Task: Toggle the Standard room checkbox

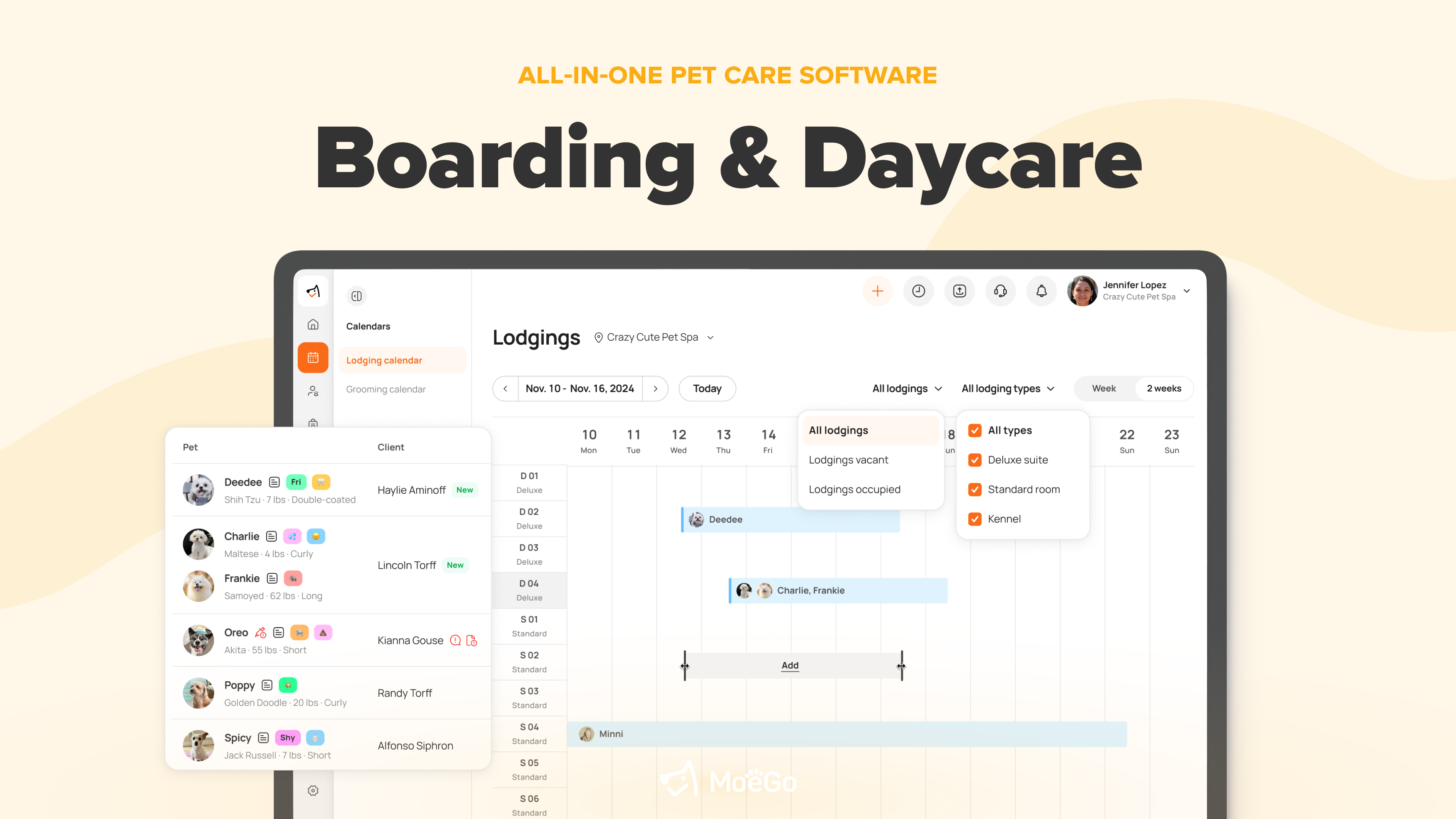Action: [975, 490]
